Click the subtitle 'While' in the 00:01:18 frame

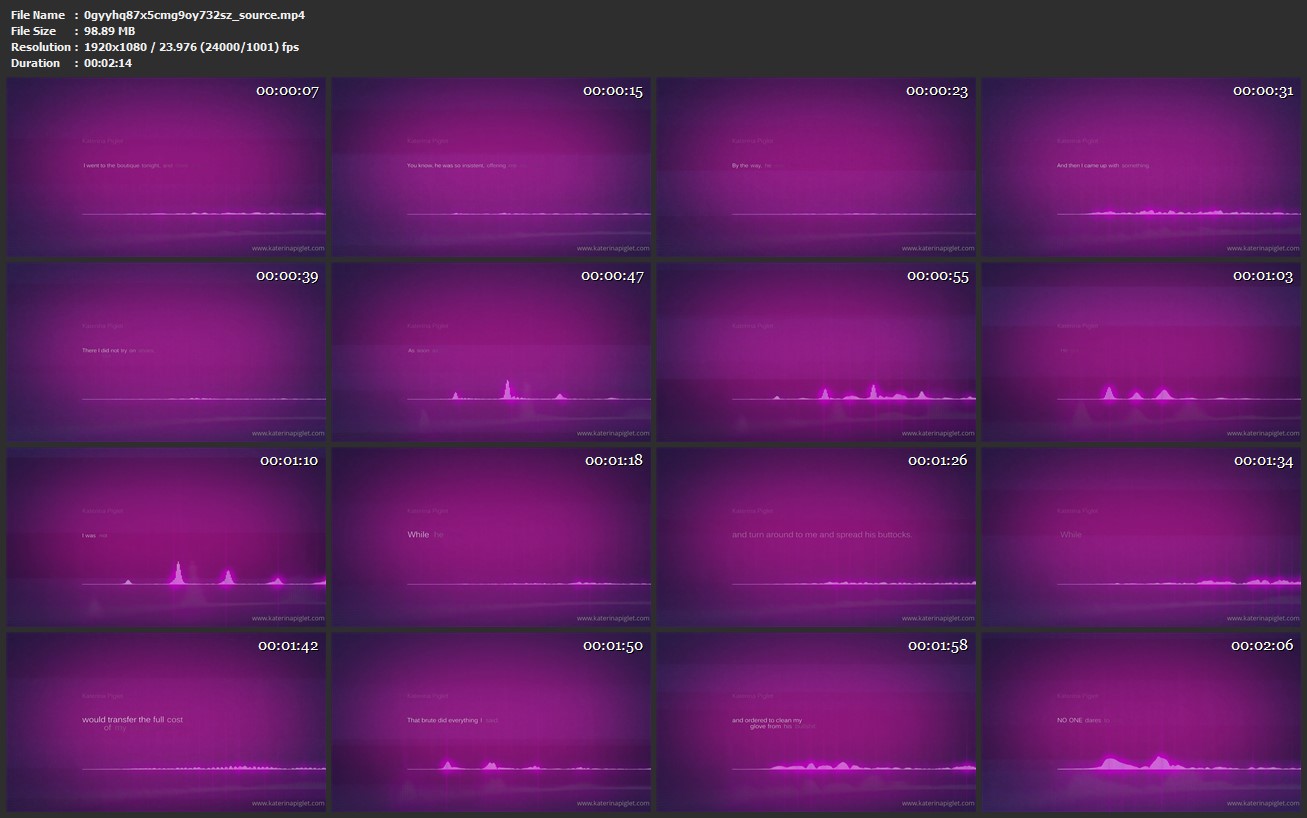[418, 535]
